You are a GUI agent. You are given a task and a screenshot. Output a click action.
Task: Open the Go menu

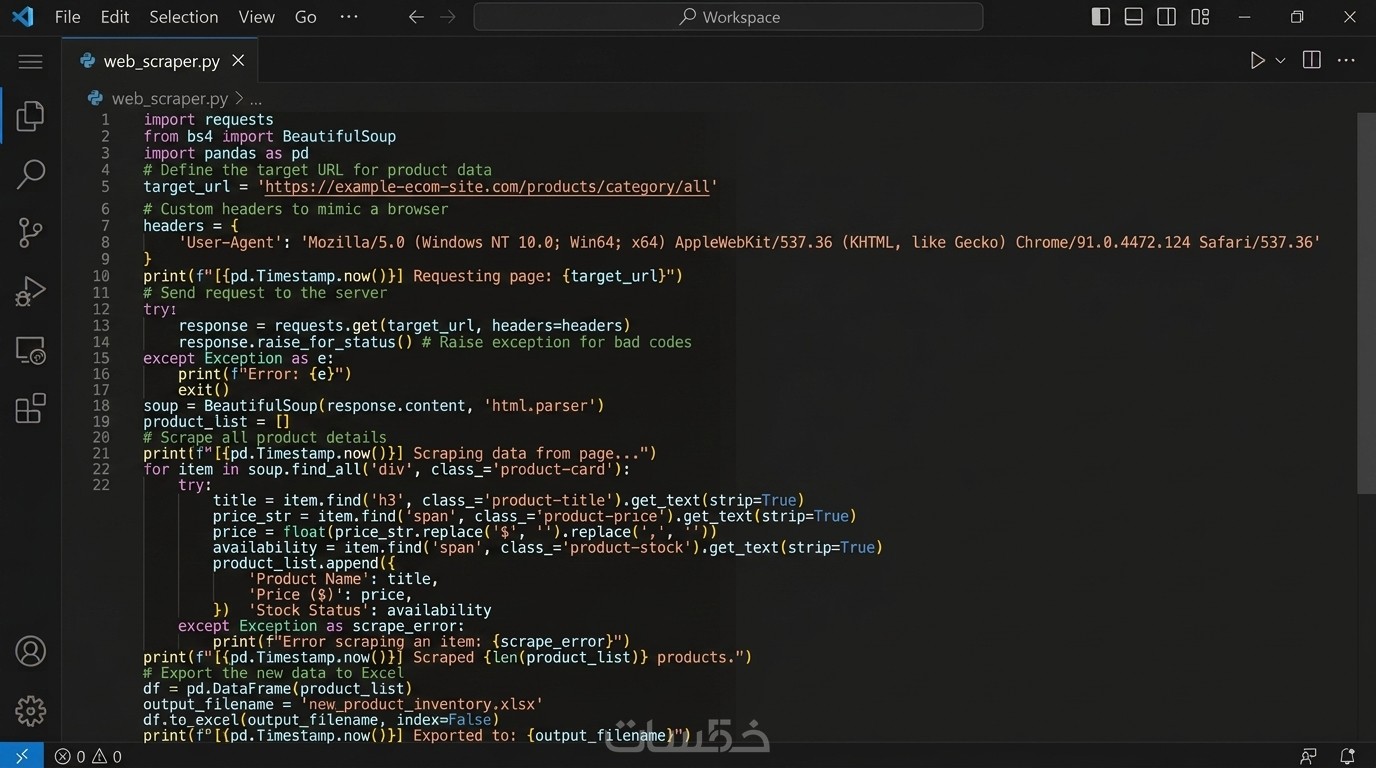306,17
